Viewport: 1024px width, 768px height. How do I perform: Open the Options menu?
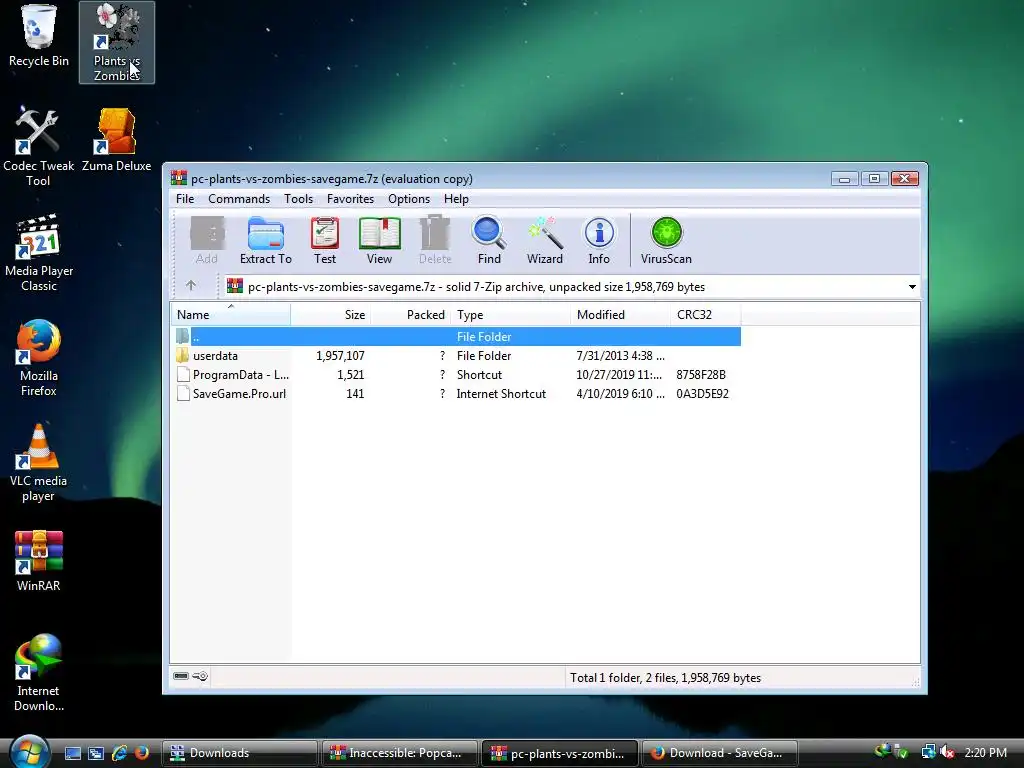(409, 199)
